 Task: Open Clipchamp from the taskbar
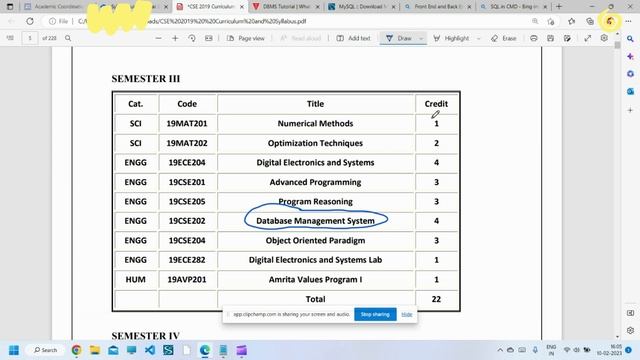[242, 350]
